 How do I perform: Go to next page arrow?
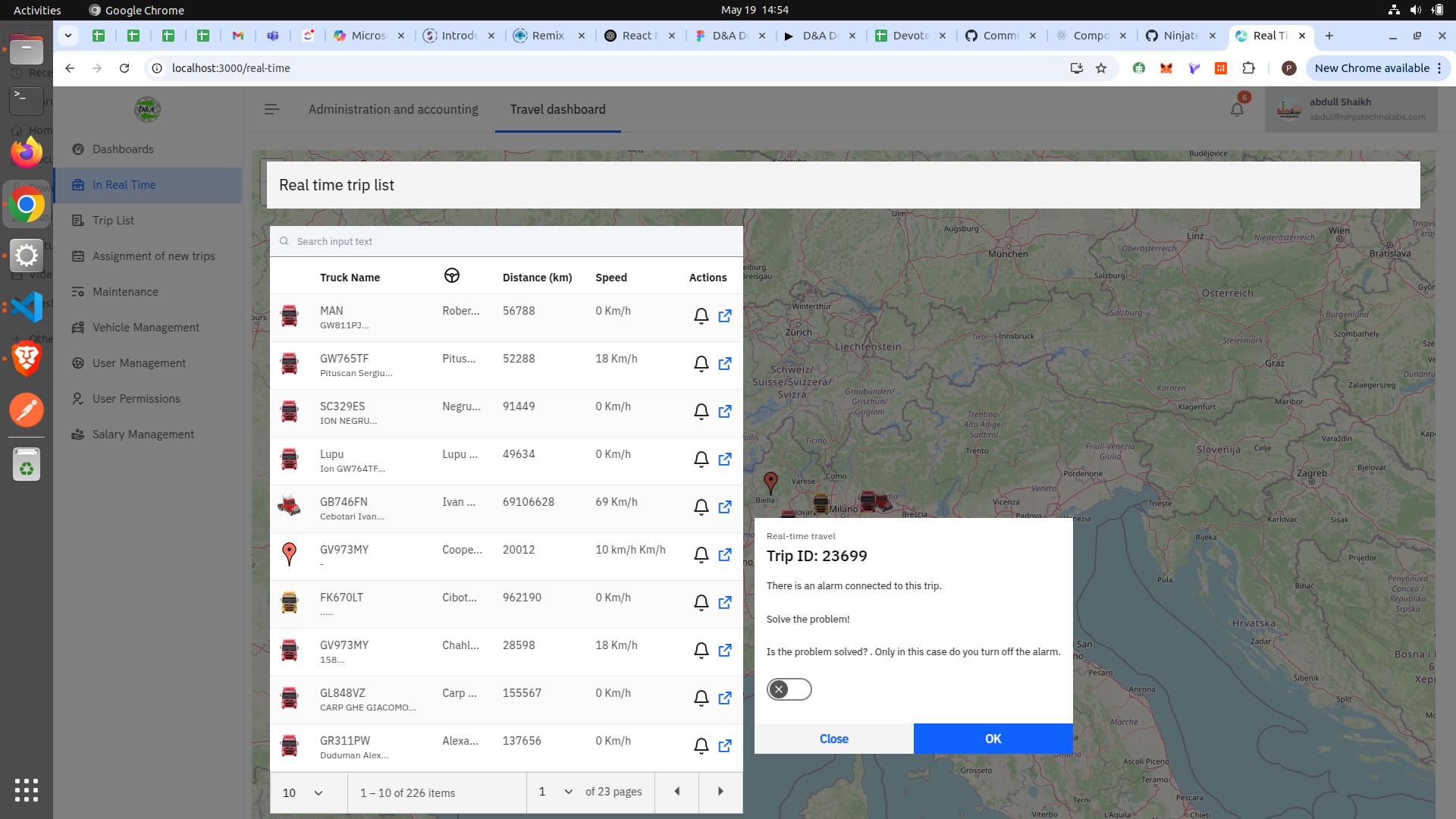[x=720, y=792]
